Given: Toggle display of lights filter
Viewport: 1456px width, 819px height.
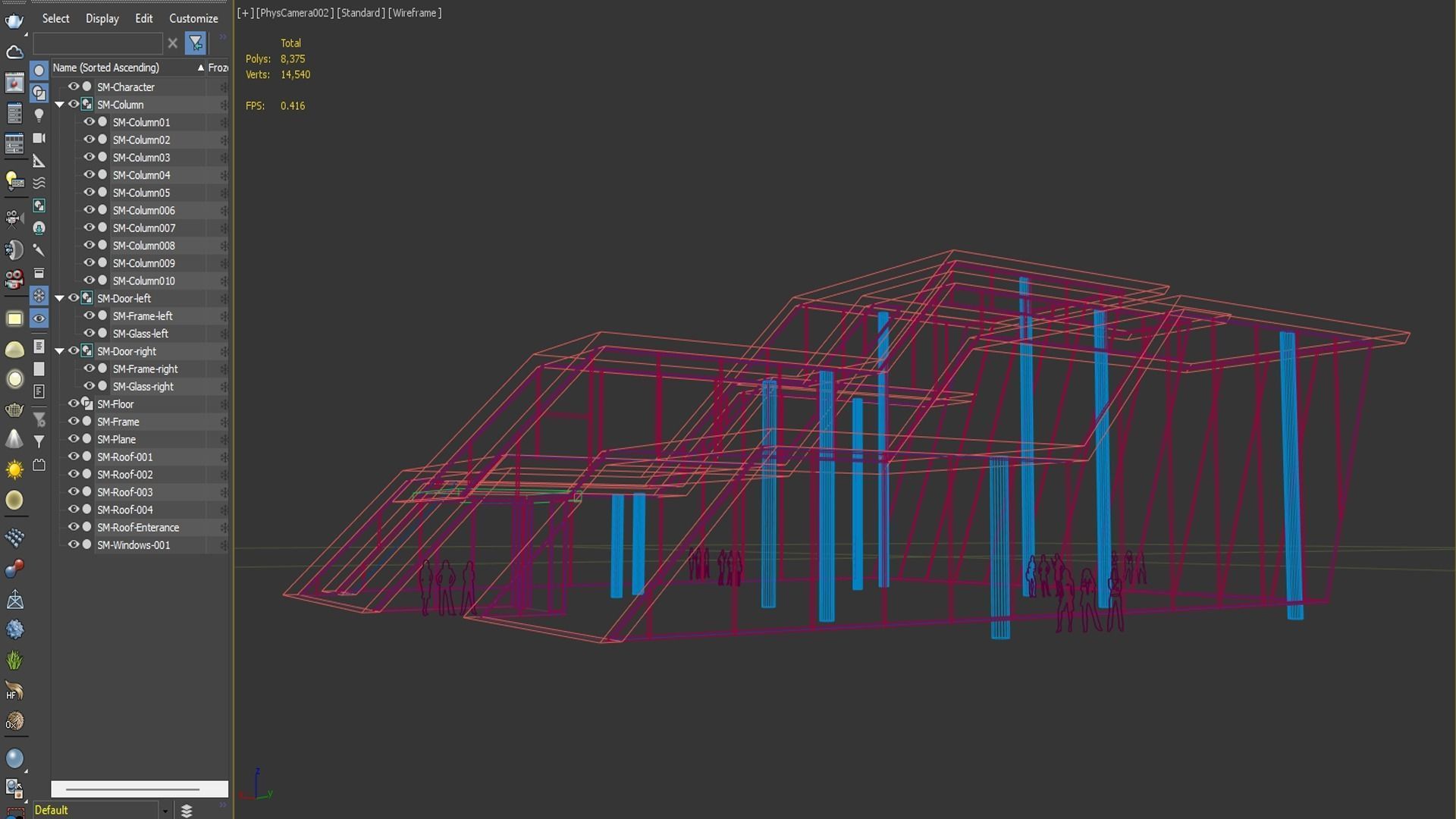Looking at the screenshot, I should pyautogui.click(x=39, y=115).
